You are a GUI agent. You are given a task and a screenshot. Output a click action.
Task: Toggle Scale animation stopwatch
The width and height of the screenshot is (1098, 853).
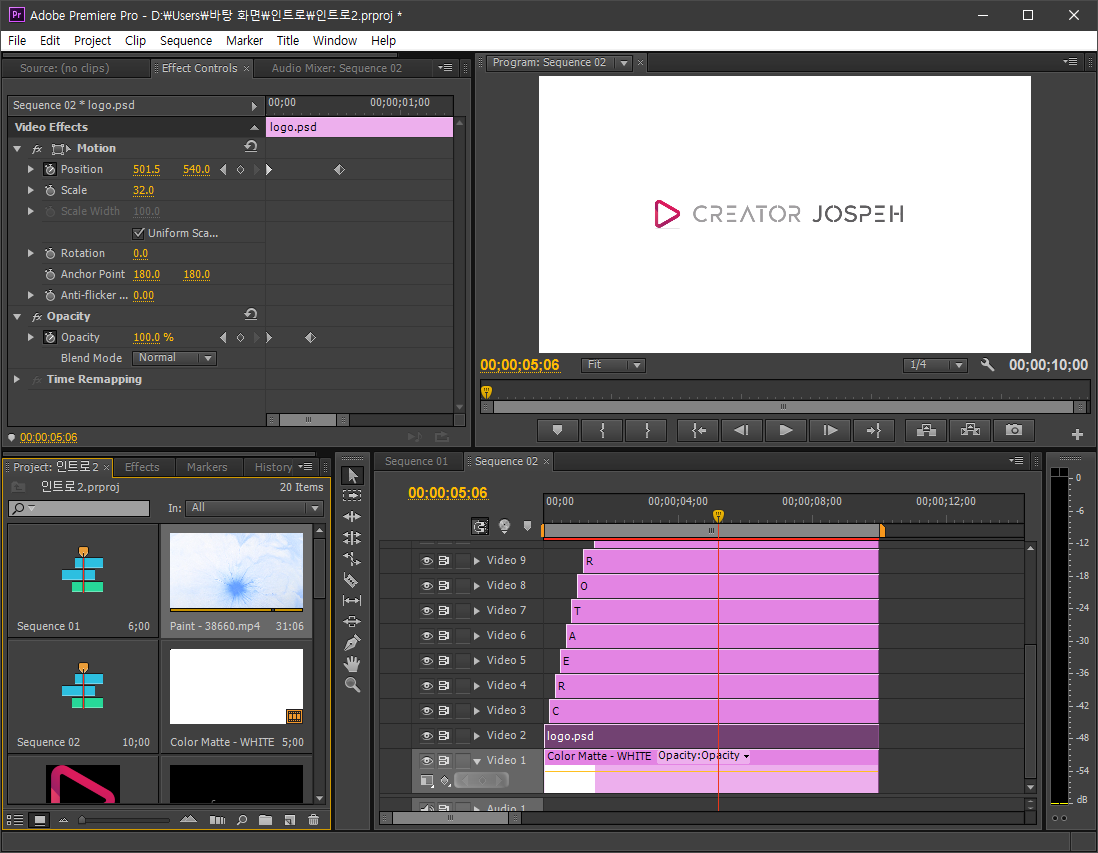(x=50, y=190)
